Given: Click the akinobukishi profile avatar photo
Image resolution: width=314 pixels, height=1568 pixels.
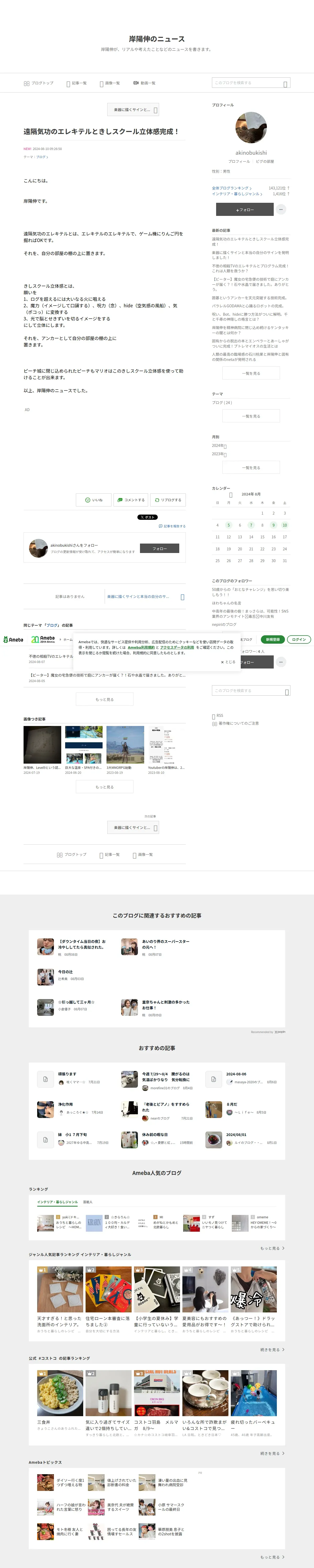Looking at the screenshot, I should click(x=251, y=127).
